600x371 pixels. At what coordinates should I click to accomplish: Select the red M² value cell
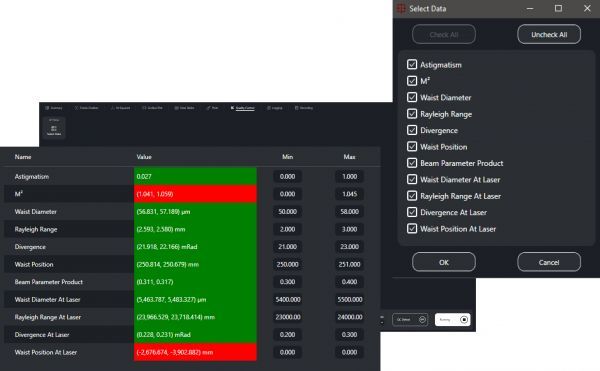[x=195, y=194]
